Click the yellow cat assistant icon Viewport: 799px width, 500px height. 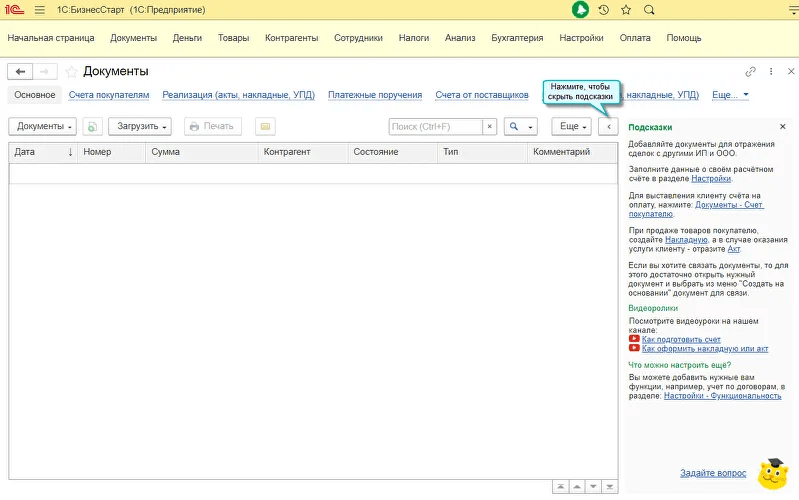(771, 474)
